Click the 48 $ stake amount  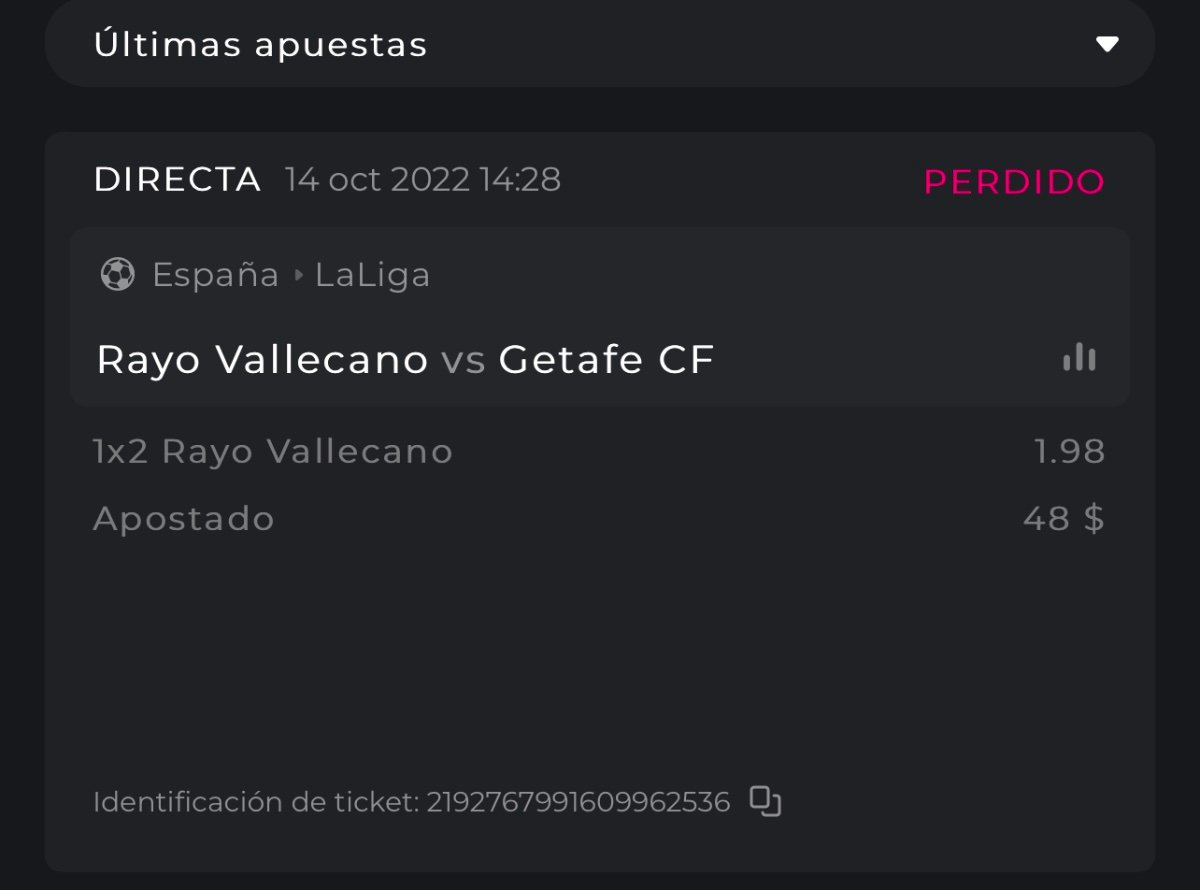tap(1063, 519)
